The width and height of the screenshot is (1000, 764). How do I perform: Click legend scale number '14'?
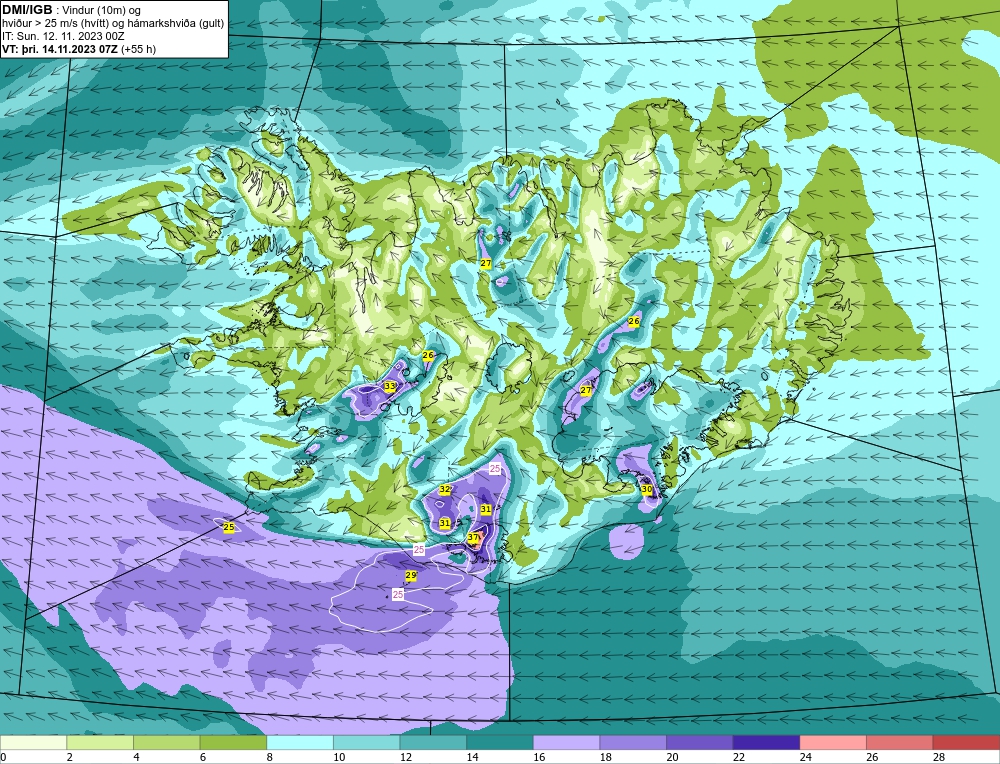click(472, 757)
